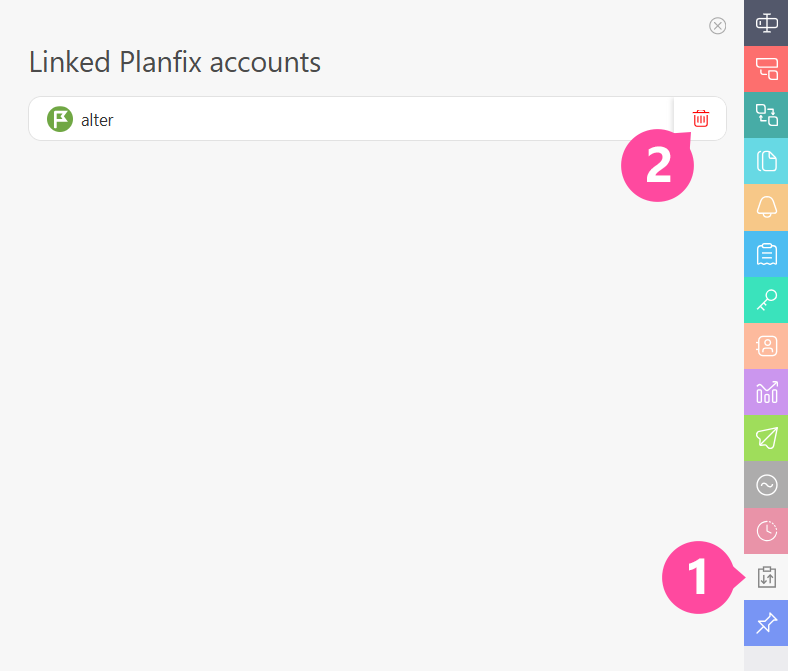The height and width of the screenshot is (671, 788).
Task: Open the cyan documents sidebar icon
Action: (x=766, y=161)
